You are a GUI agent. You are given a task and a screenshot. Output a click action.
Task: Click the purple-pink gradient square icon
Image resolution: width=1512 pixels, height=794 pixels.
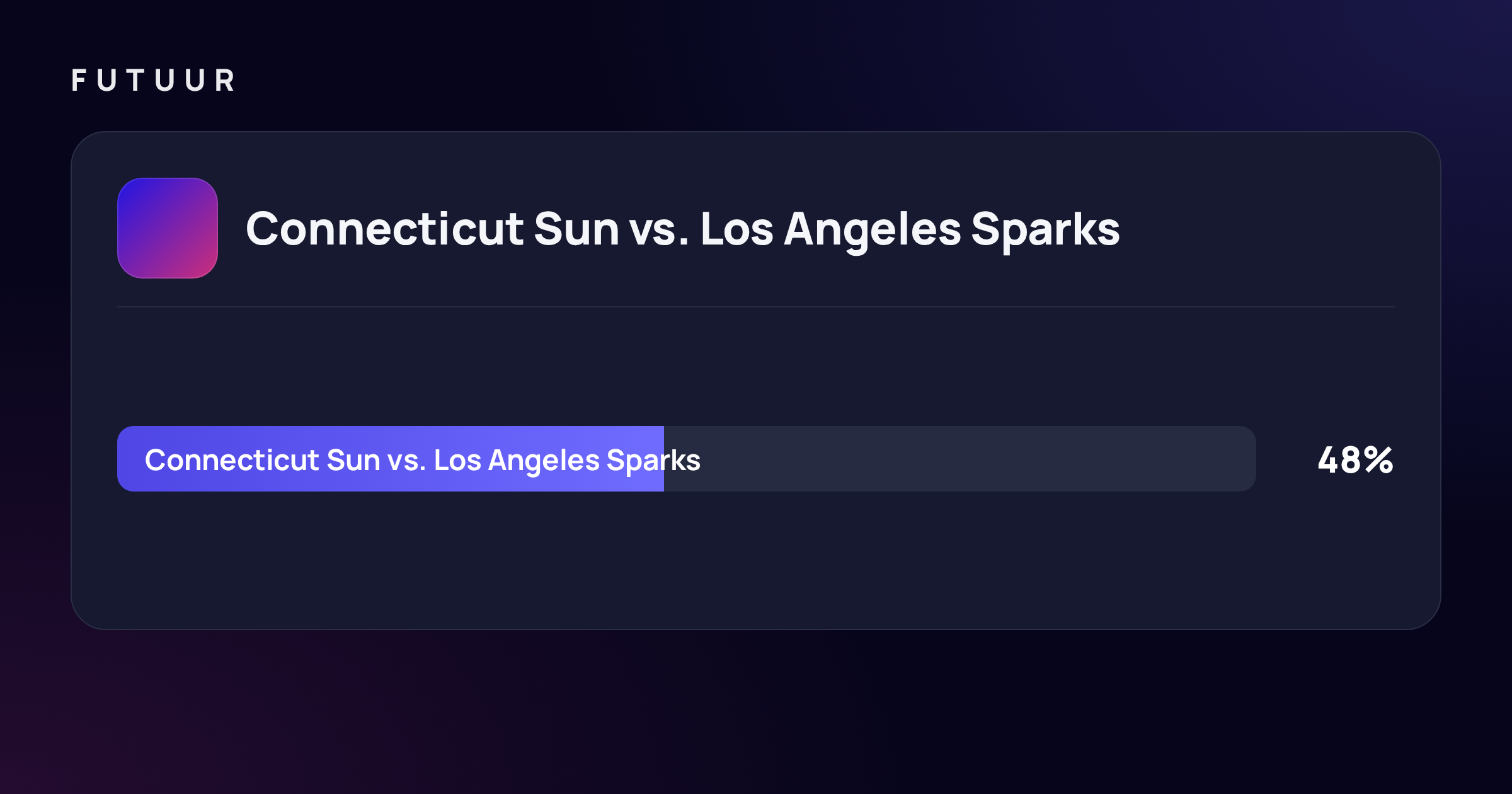(168, 228)
